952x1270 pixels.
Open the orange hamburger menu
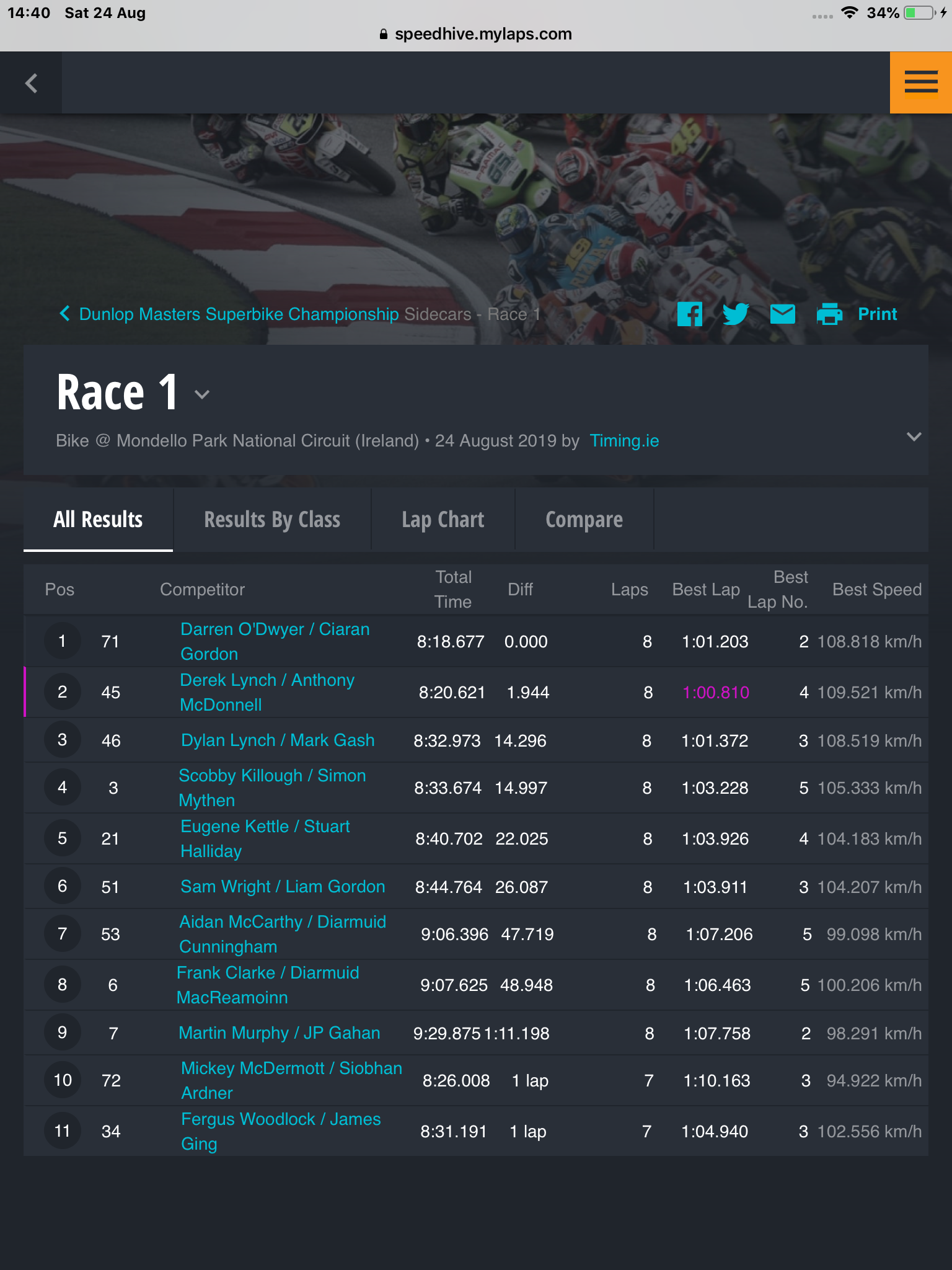[921, 82]
